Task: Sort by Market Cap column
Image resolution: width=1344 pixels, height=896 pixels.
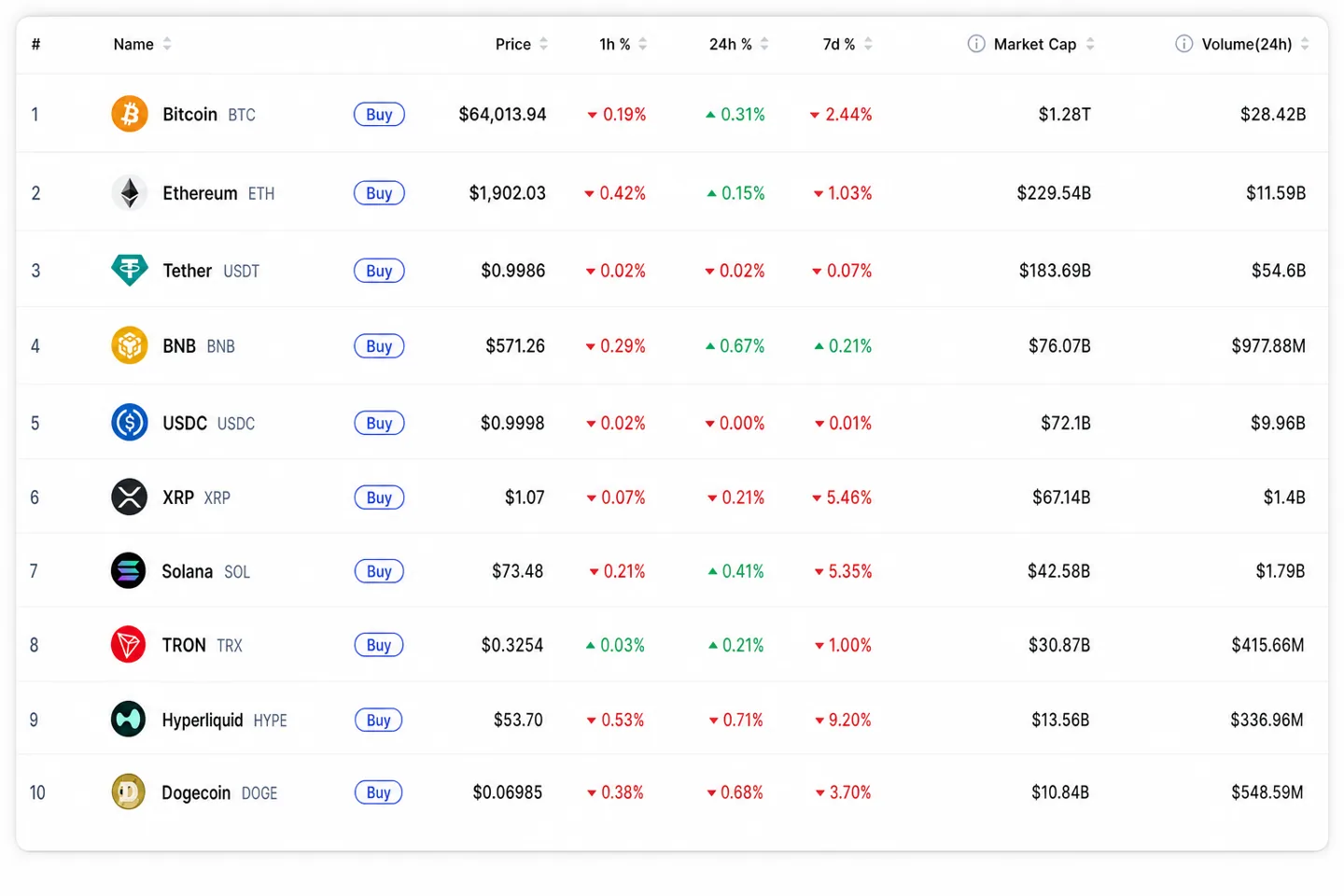Action: [1043, 44]
